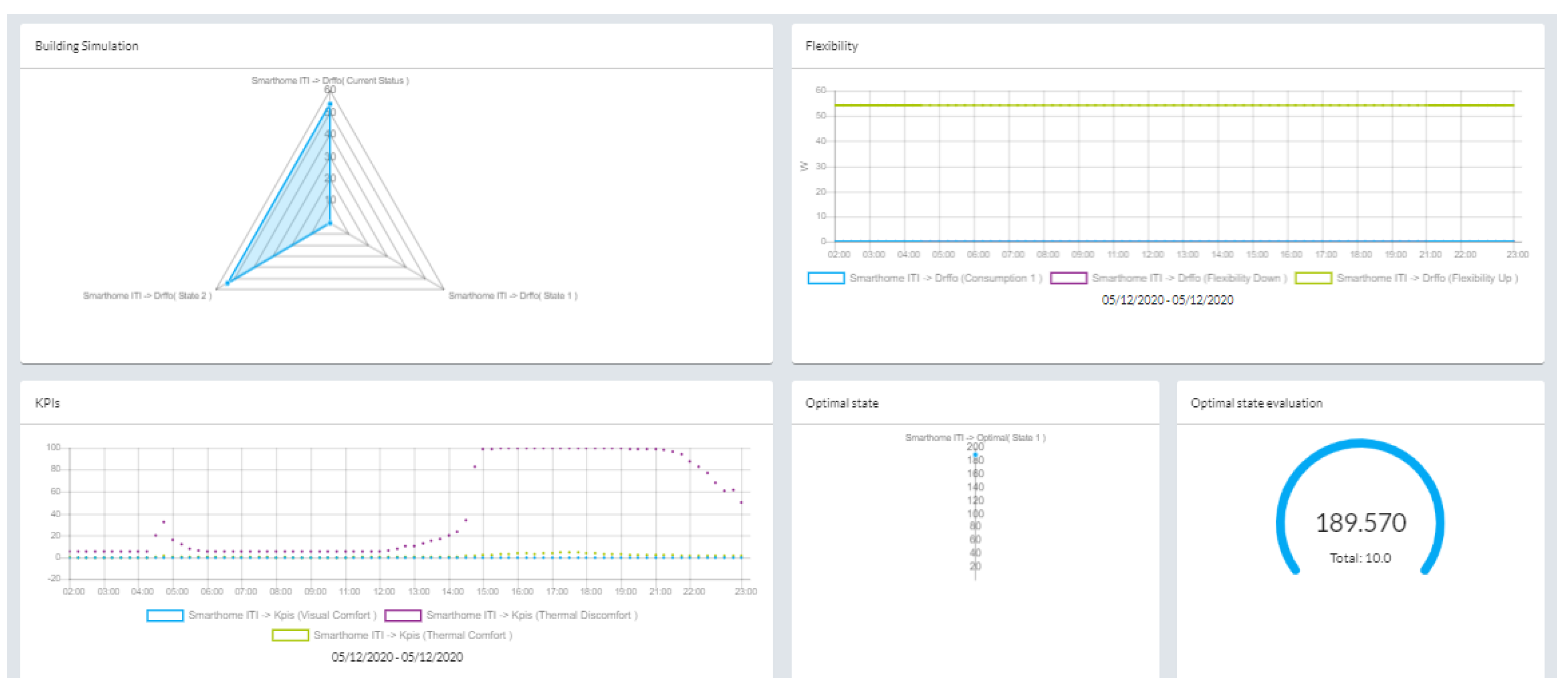
Task: Click the Flexibility panel title
Action: click(x=832, y=46)
